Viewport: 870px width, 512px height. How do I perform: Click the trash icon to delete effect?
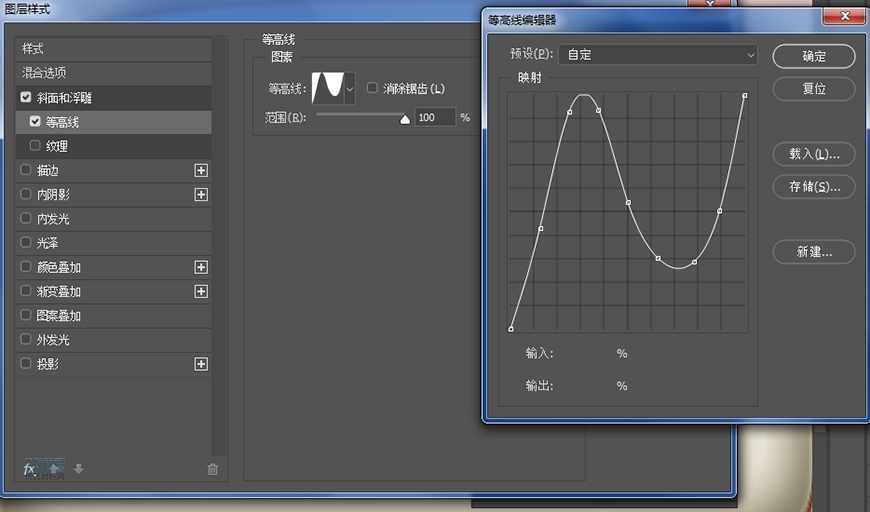(x=212, y=469)
